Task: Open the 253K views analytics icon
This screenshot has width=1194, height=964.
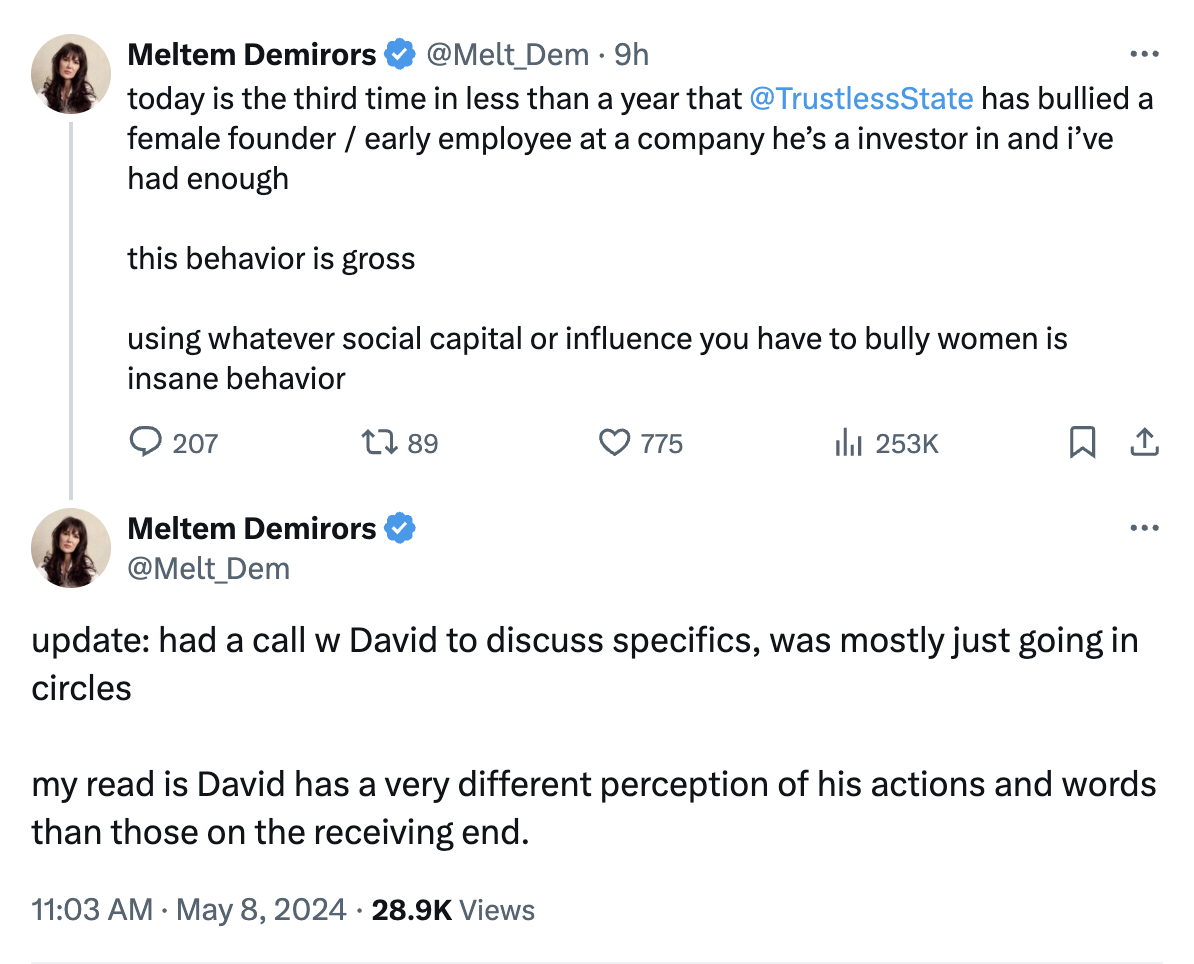Action: [848, 443]
